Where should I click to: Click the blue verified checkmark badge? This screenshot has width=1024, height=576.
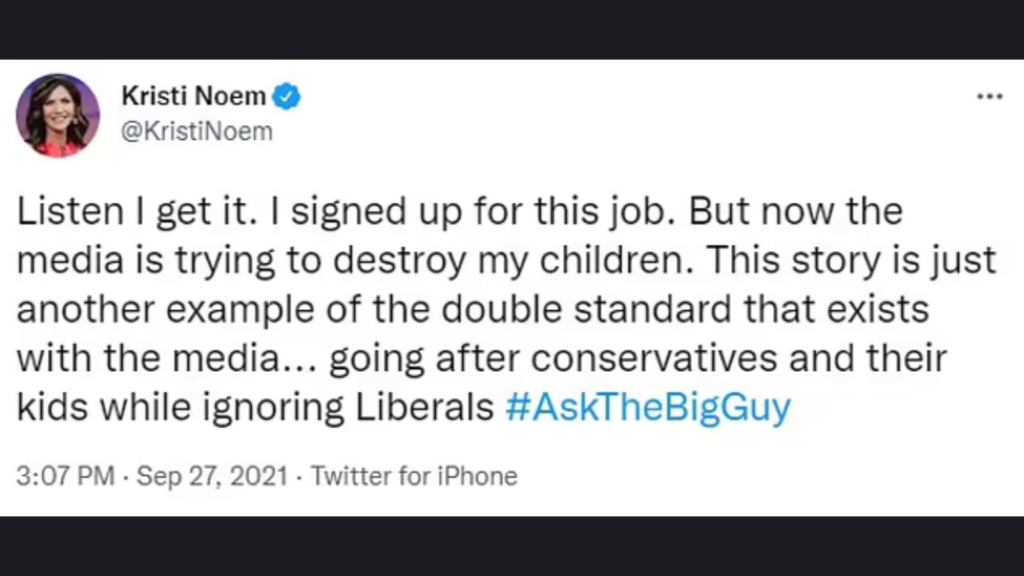pyautogui.click(x=288, y=97)
